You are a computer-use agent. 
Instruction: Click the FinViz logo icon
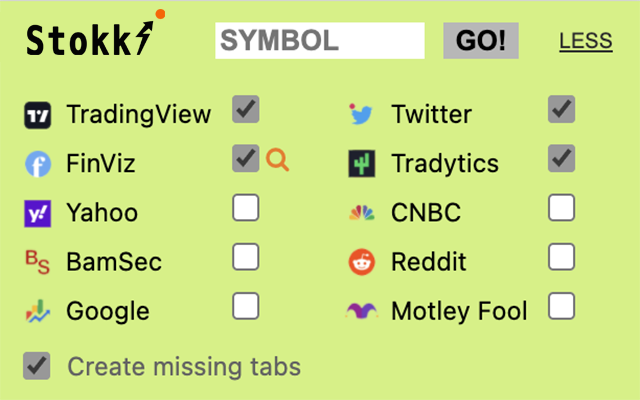(x=37, y=164)
